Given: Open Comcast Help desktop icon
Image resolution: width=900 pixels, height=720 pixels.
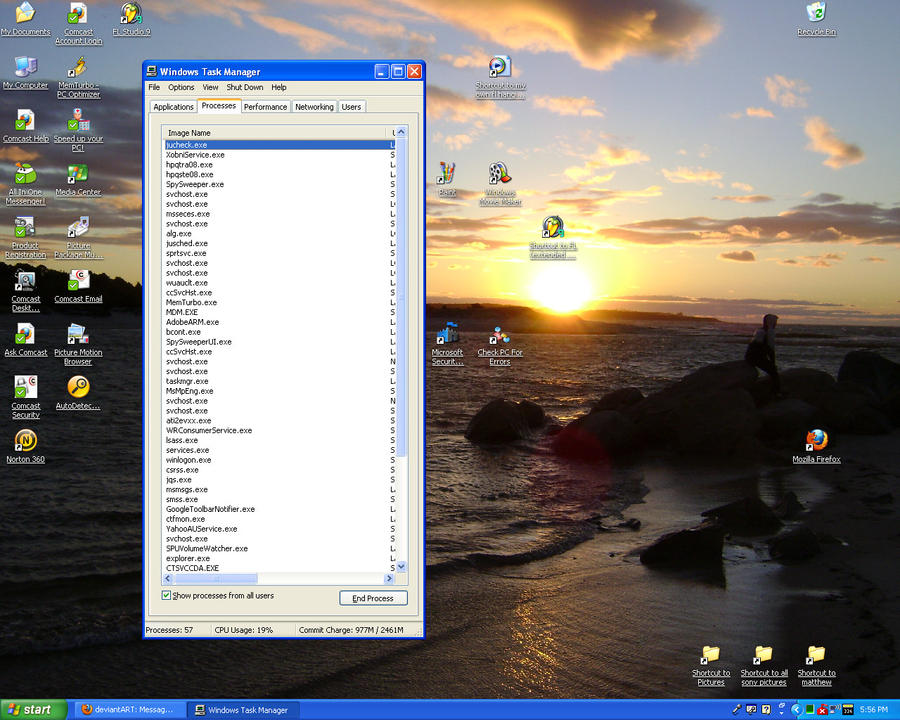Looking at the screenshot, I should click(x=25, y=126).
